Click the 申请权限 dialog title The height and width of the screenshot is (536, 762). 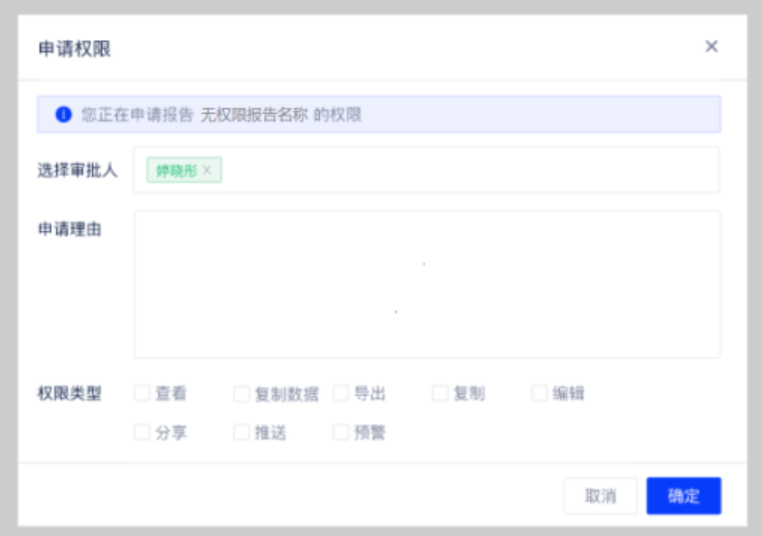point(74,48)
